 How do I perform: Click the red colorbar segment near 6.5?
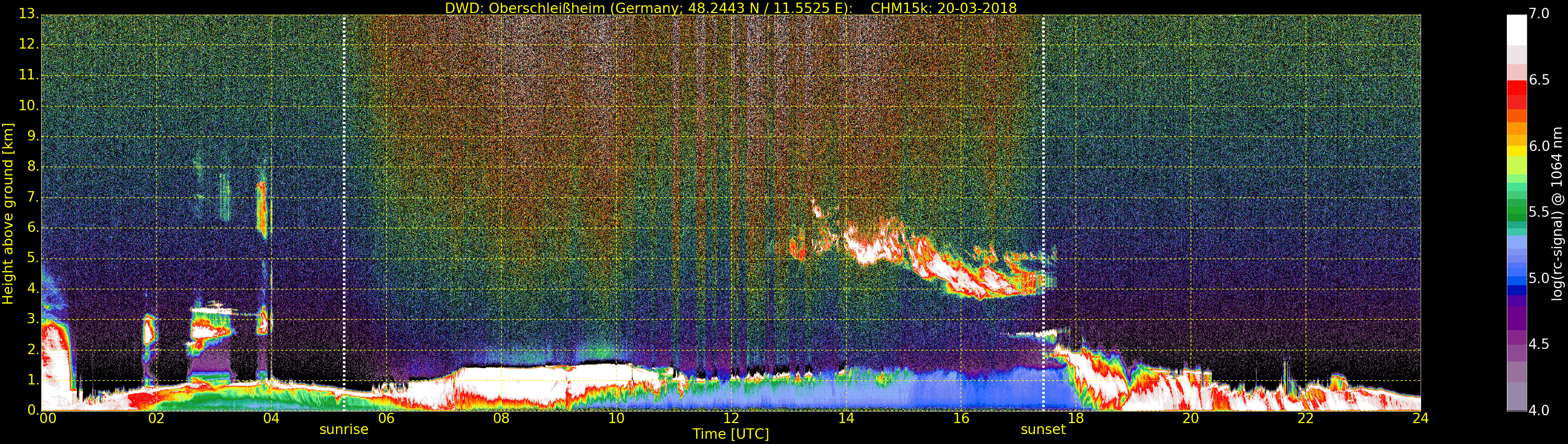click(x=1516, y=88)
